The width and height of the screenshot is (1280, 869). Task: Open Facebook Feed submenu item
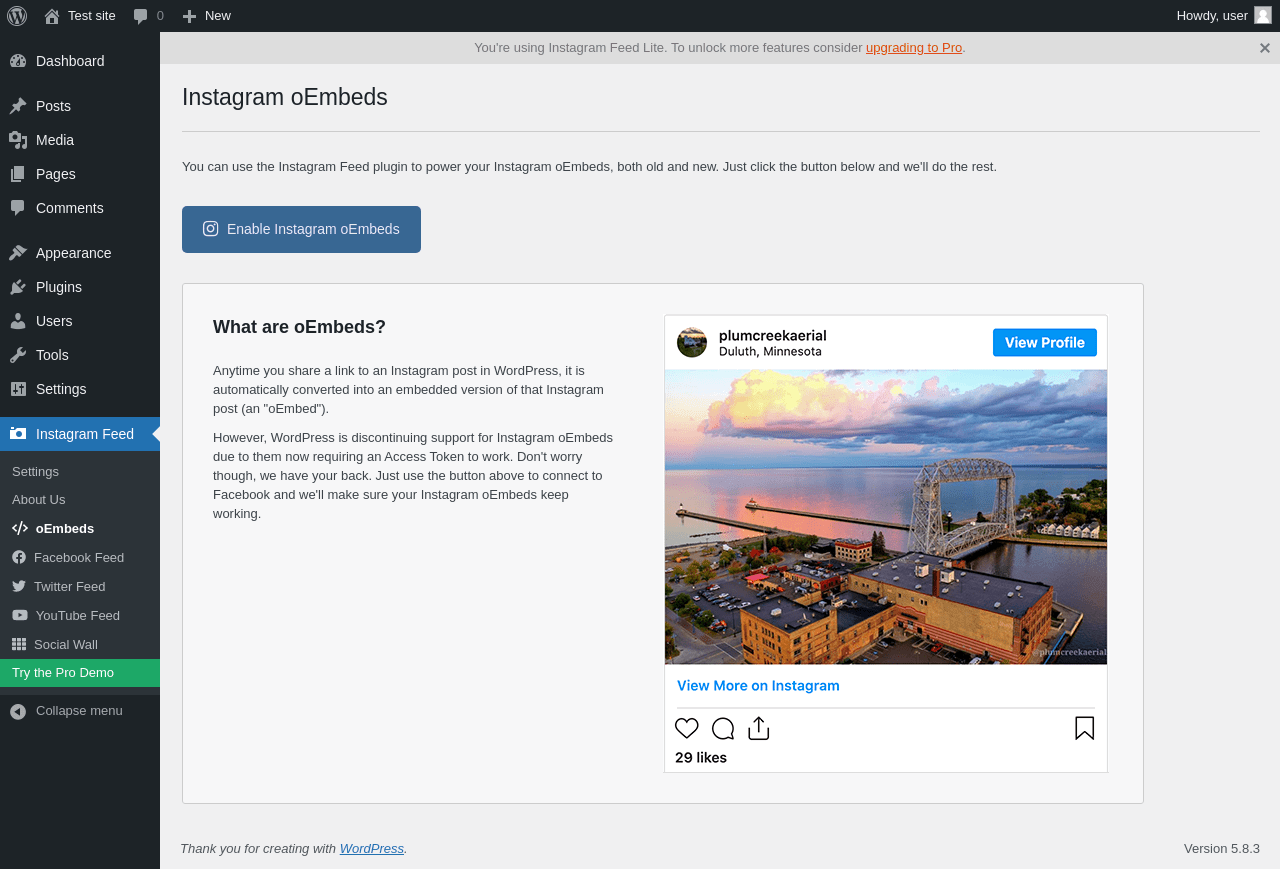(x=80, y=557)
